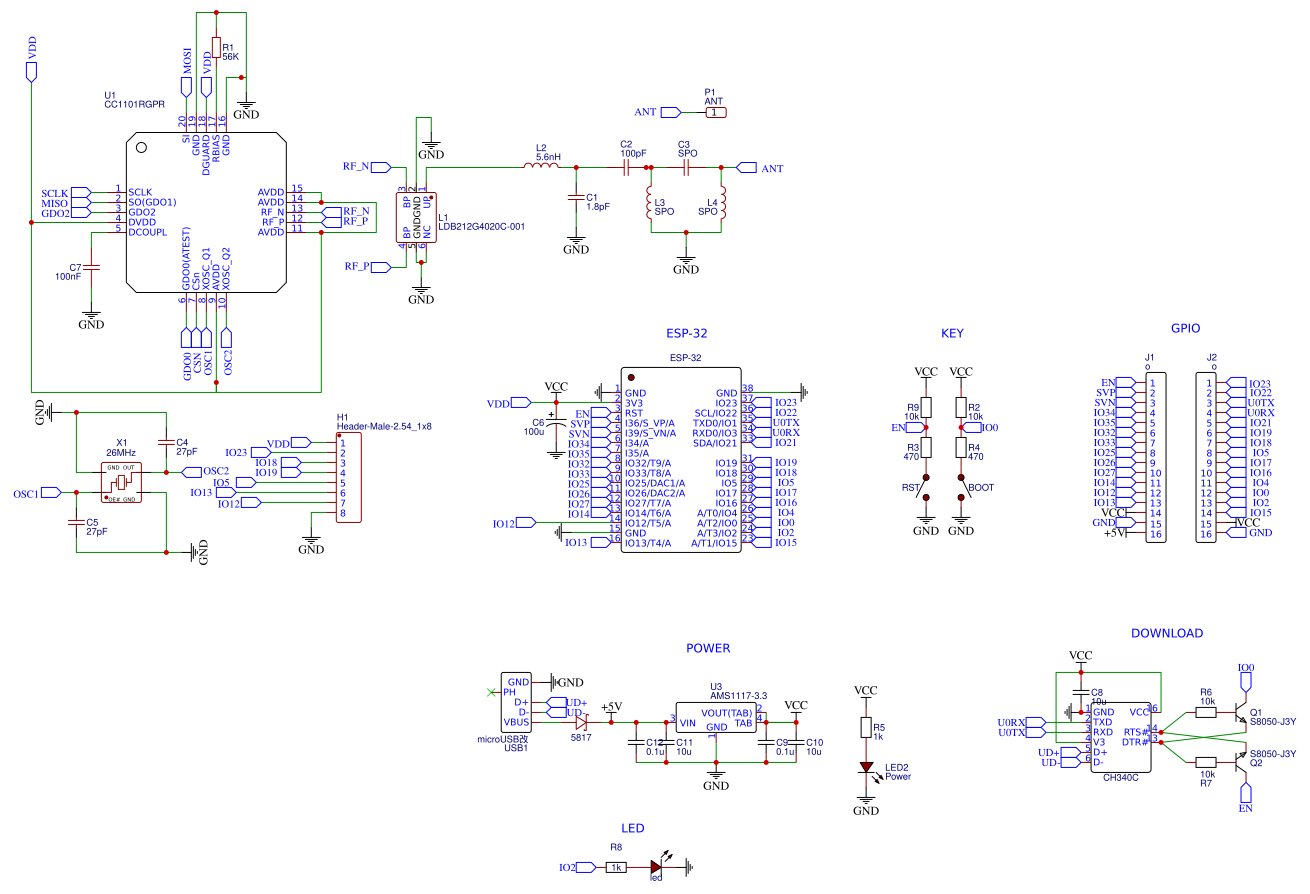Click the Power LED2 diode symbol
1310x894 pixels.
866,767
